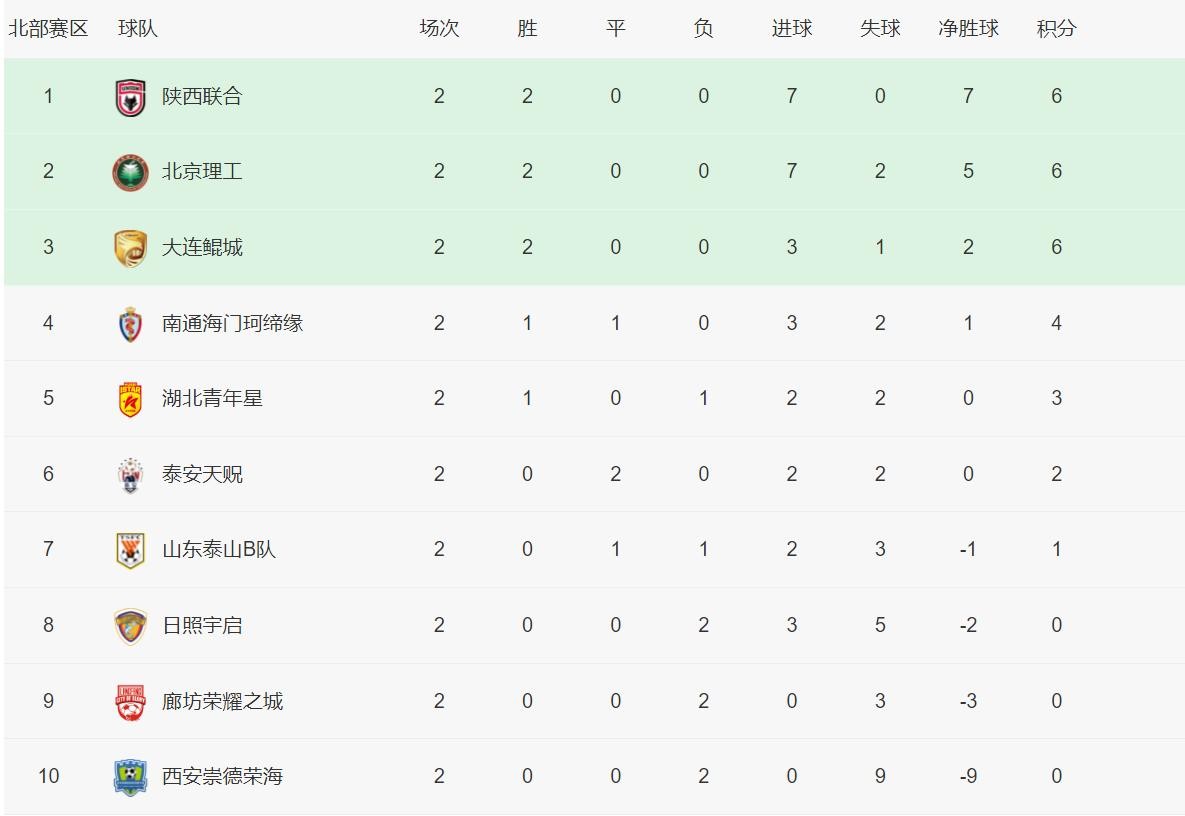This screenshot has height=816, width=1185.
Task: Select the 进球 column header
Action: coord(791,29)
